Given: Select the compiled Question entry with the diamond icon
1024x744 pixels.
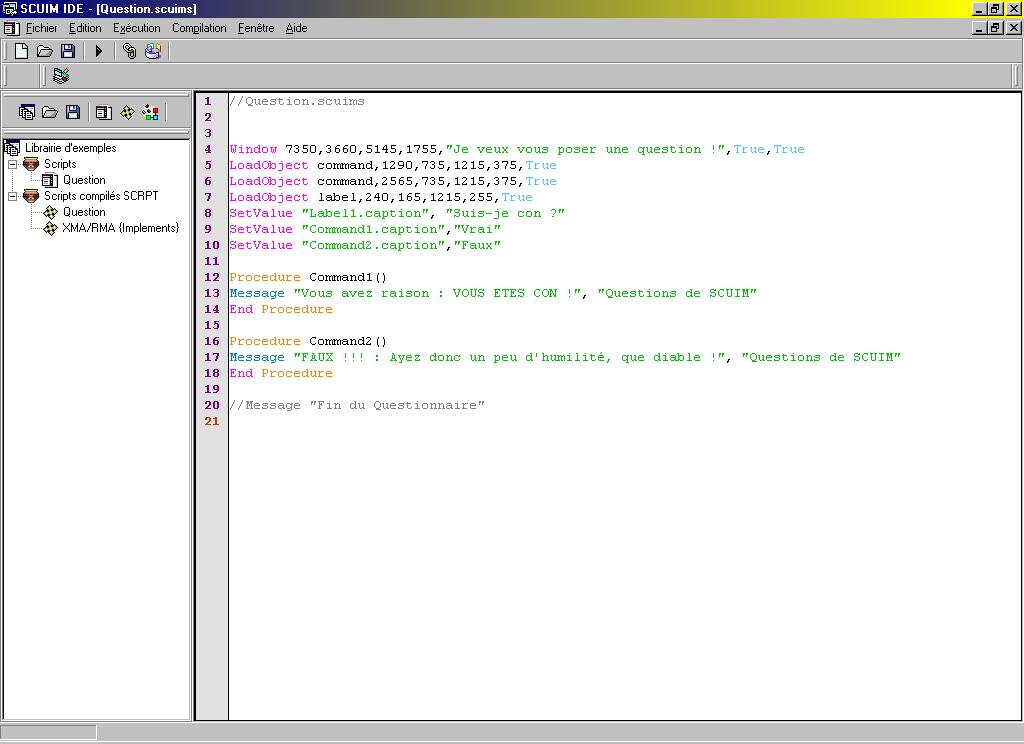Looking at the screenshot, I should [x=84, y=212].
